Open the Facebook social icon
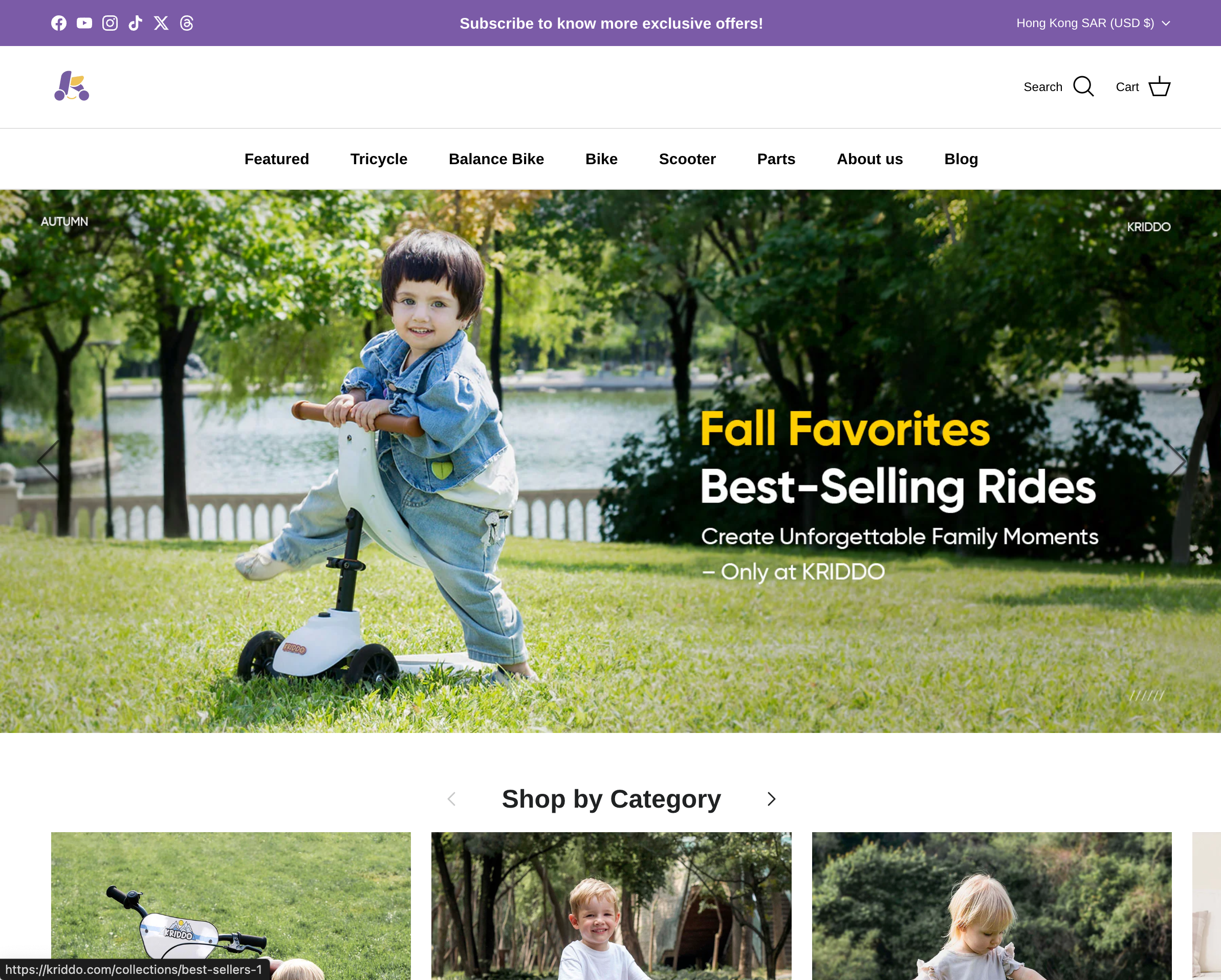Screen dimensions: 1221x980 coord(59,23)
